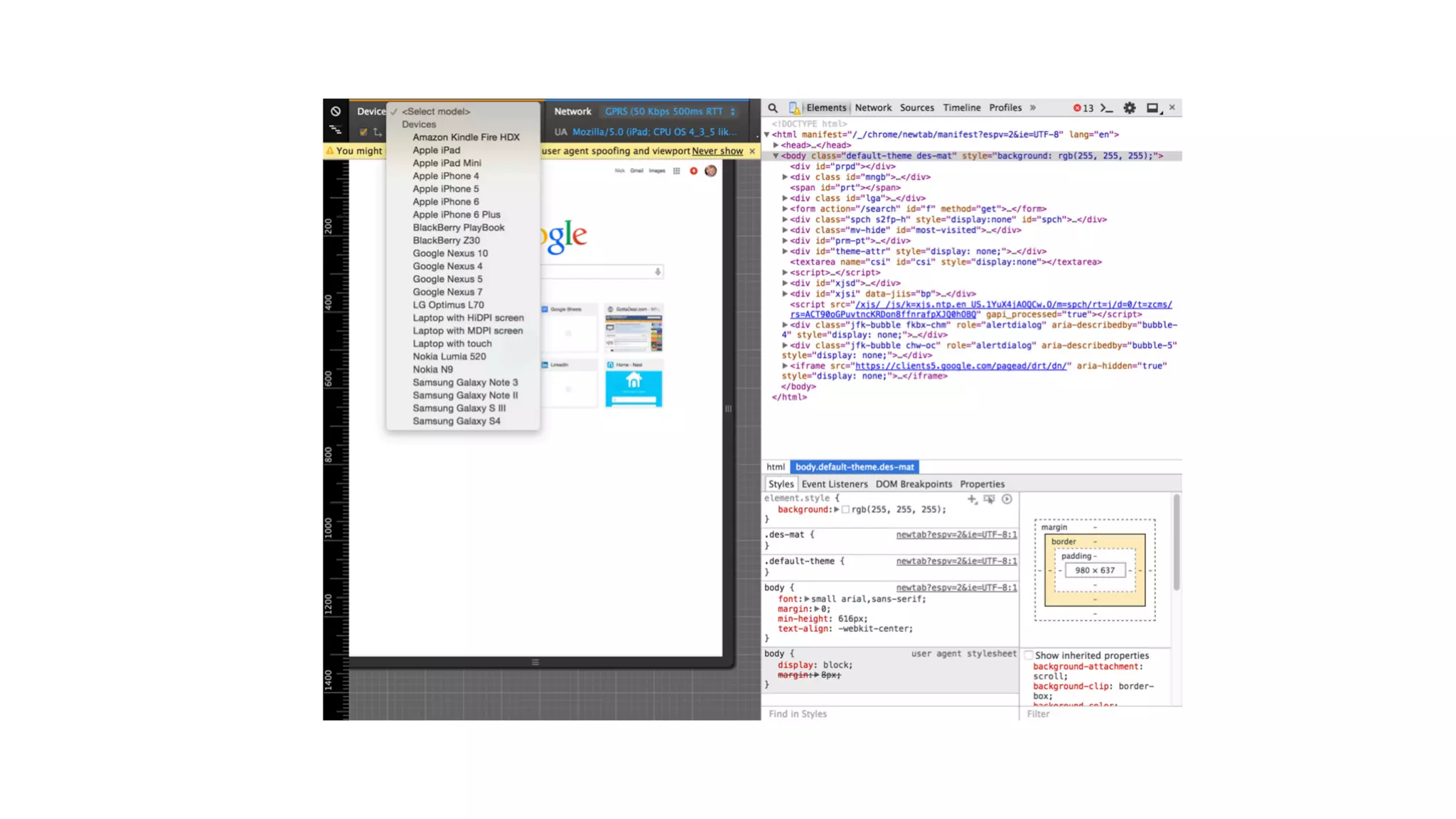Collapse the html root node
Screen dimensions: 1456x819
767,134
